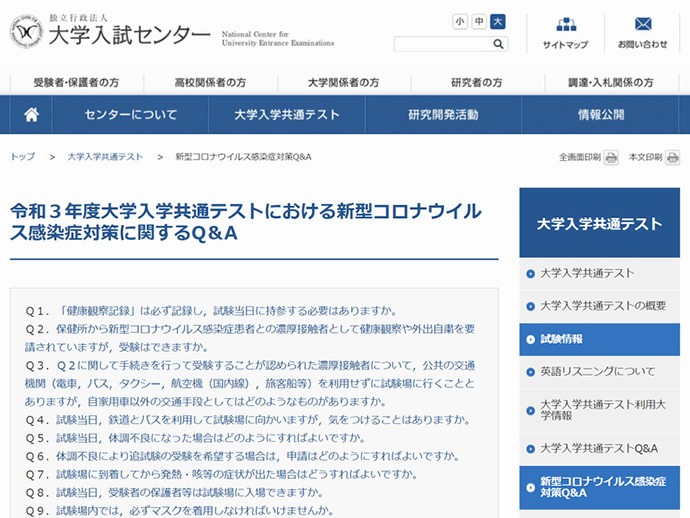Click sidebar header 大学入学共通テスト
Viewport: 690px width, 518px height.
pyautogui.click(x=599, y=223)
